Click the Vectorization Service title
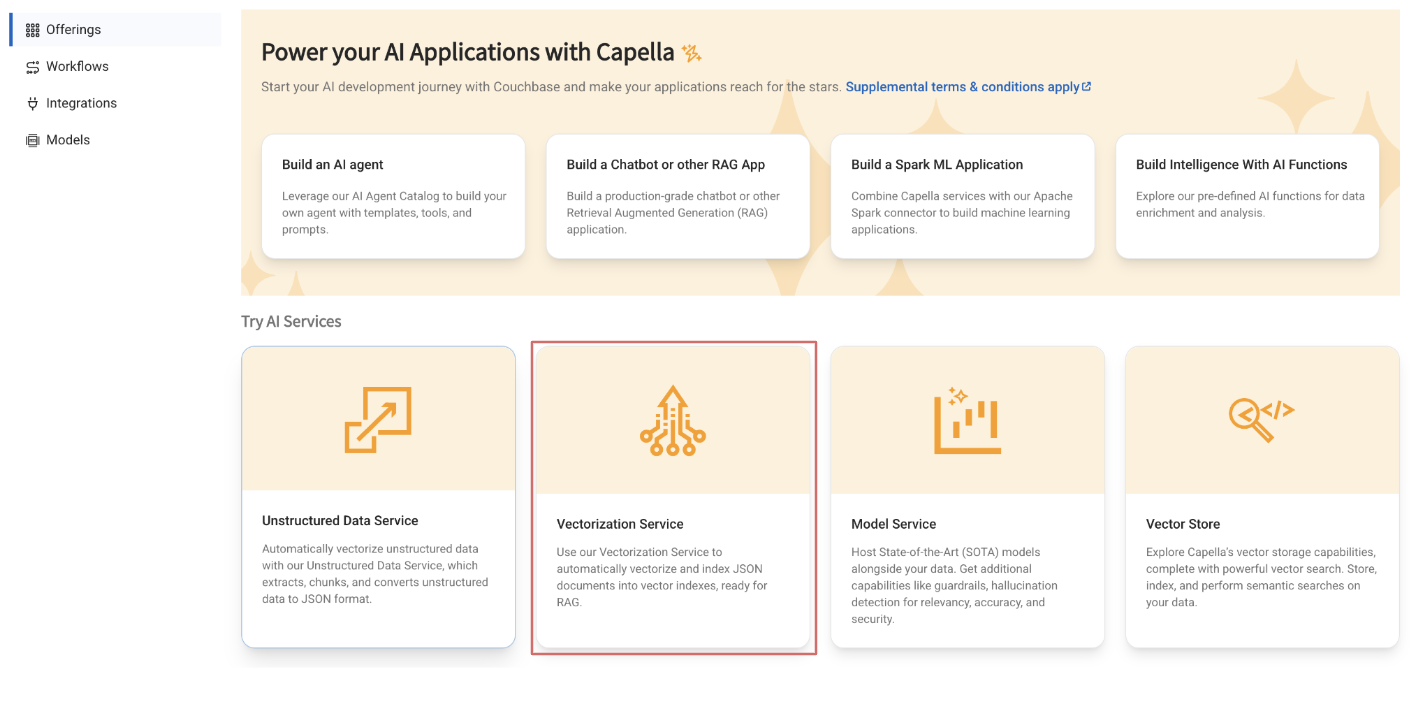Screen dimensions: 1420x722 [x=620, y=524]
